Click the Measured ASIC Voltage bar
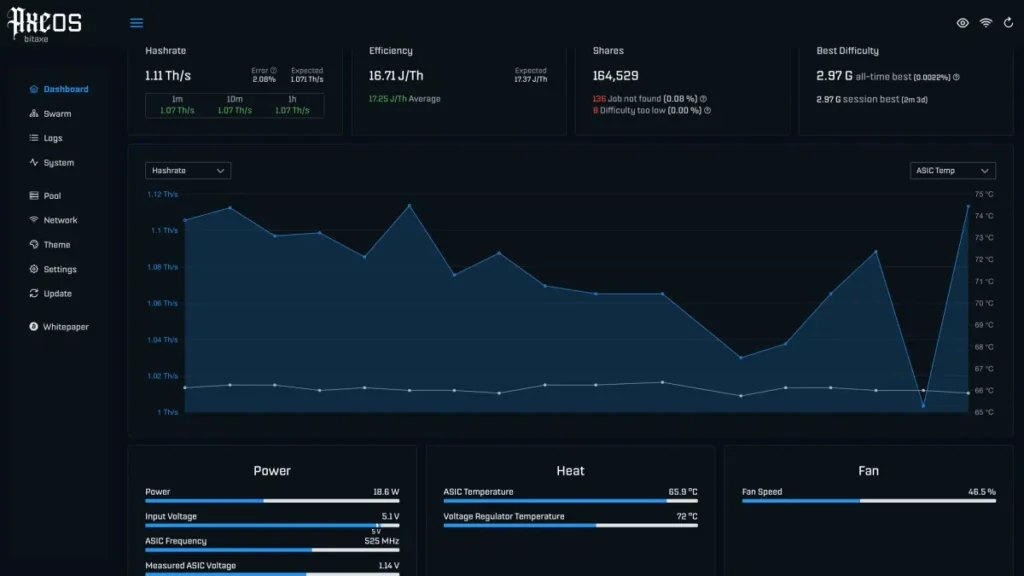1024x576 pixels. click(272, 574)
